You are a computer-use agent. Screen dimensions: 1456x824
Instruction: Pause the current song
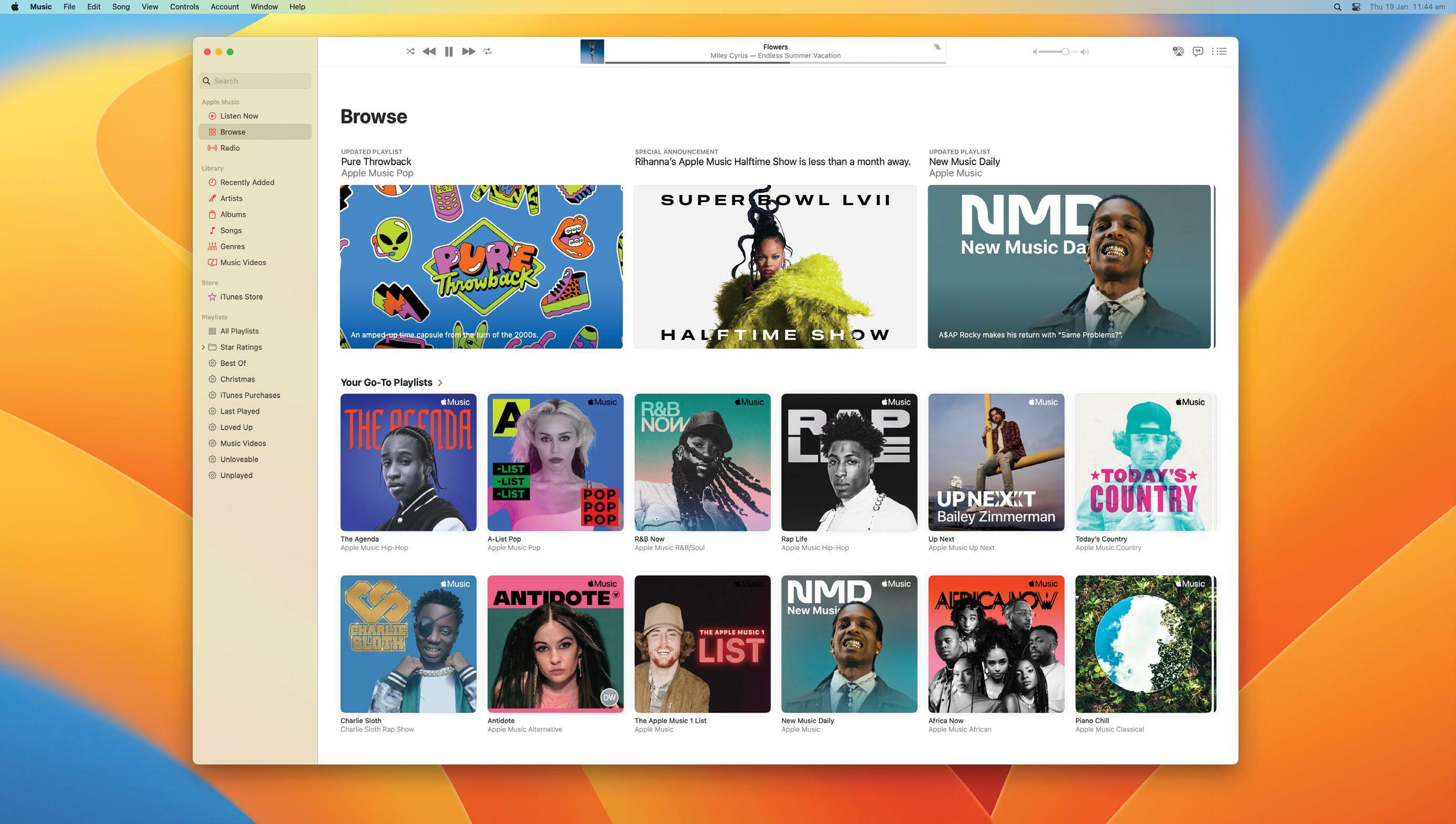449,51
